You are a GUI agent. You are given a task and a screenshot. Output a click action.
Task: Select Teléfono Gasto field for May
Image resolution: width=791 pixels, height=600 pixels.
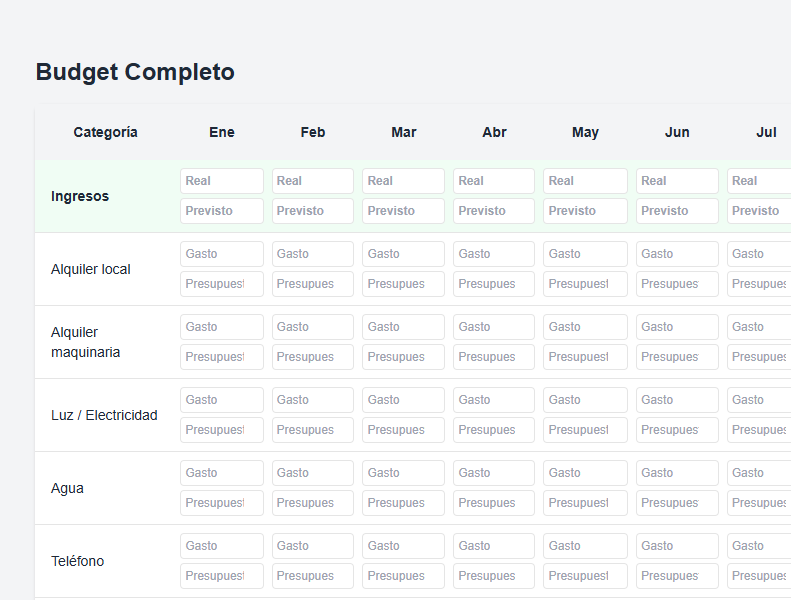585,546
